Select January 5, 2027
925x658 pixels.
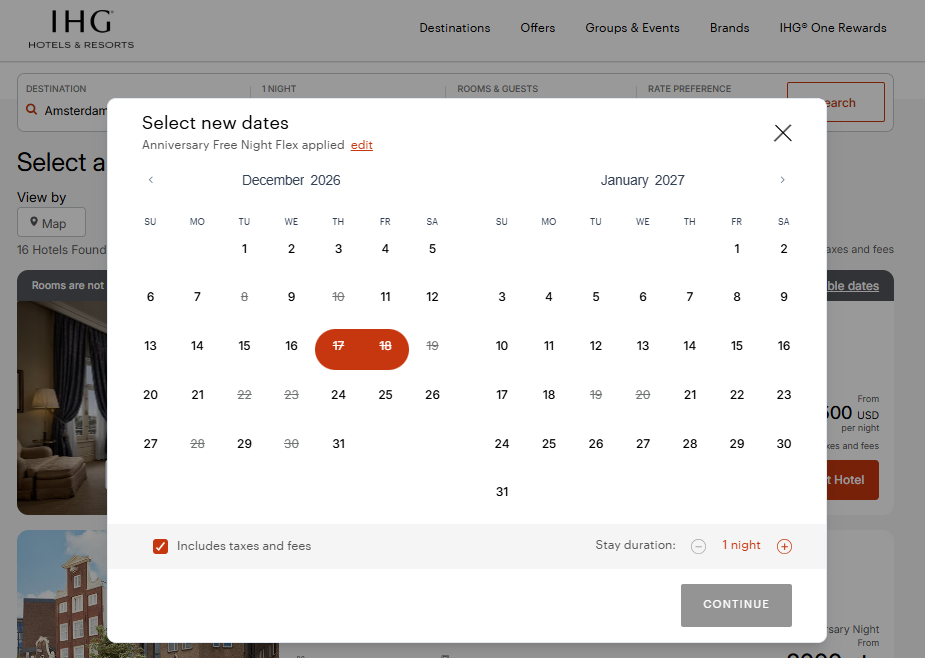(596, 297)
